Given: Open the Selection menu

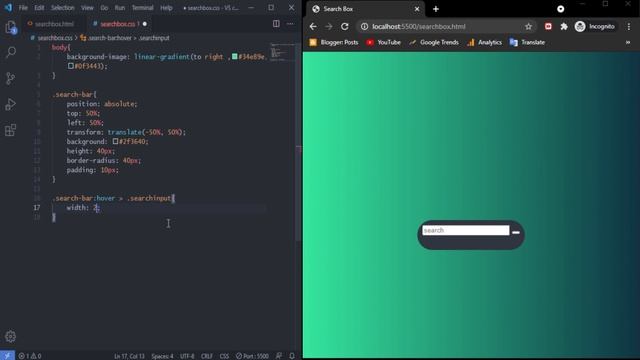Looking at the screenshot, I should tap(62, 8).
